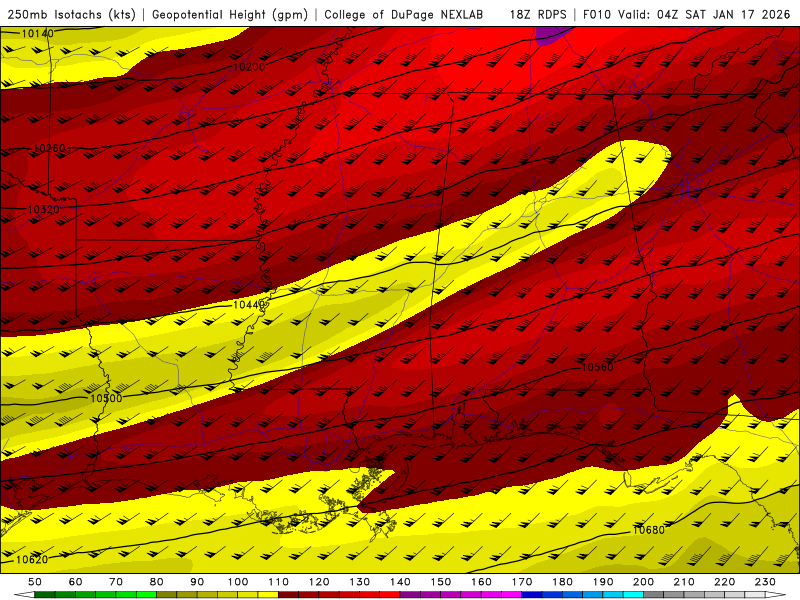800x600 pixels.
Task: Click the 10440 height contour label
Action: [249, 305]
